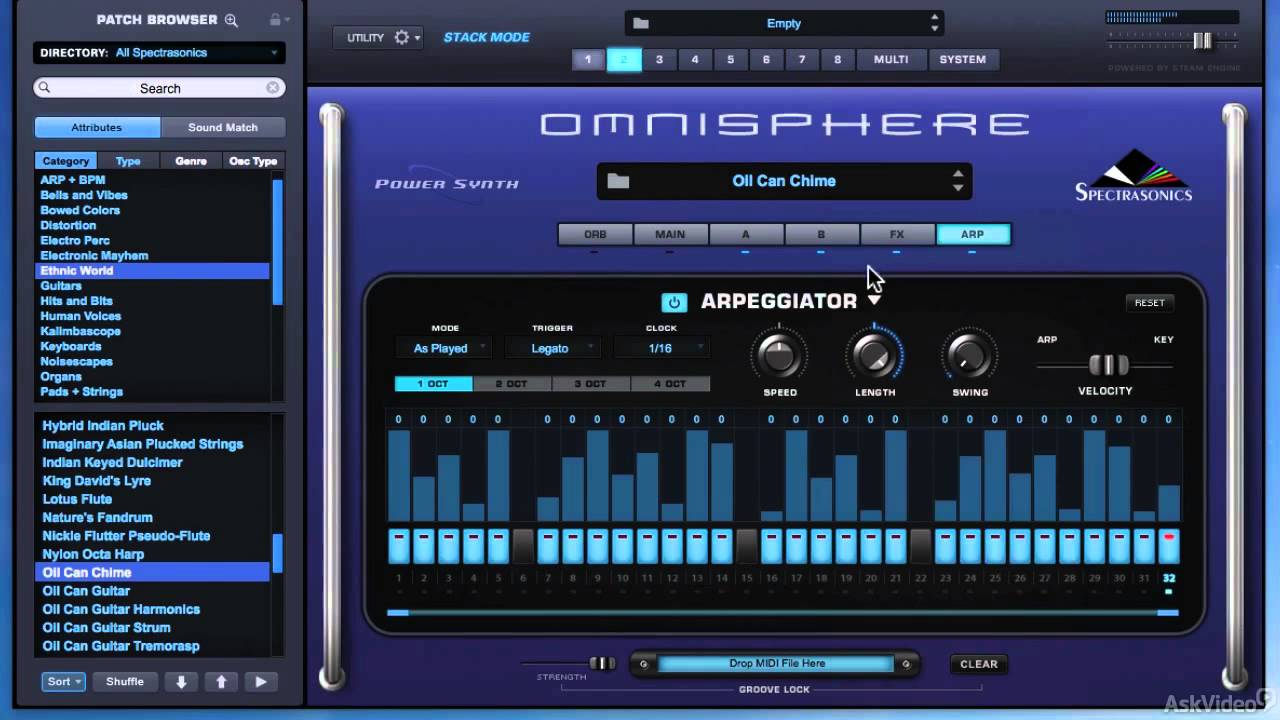Switch to the ORB tab
Screen dimensions: 1280x720
(x=595, y=234)
